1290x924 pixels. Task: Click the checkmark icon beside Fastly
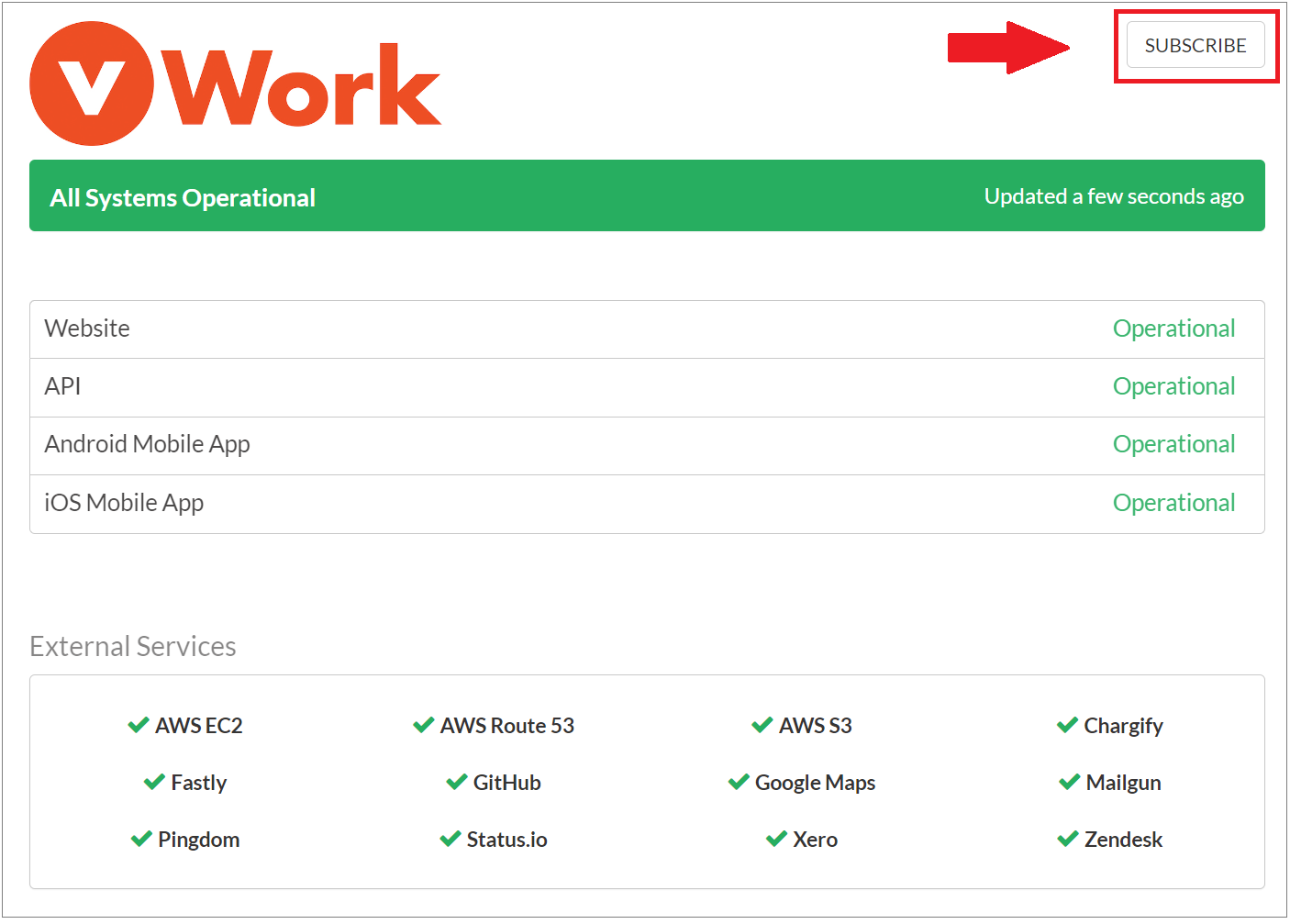(x=154, y=782)
